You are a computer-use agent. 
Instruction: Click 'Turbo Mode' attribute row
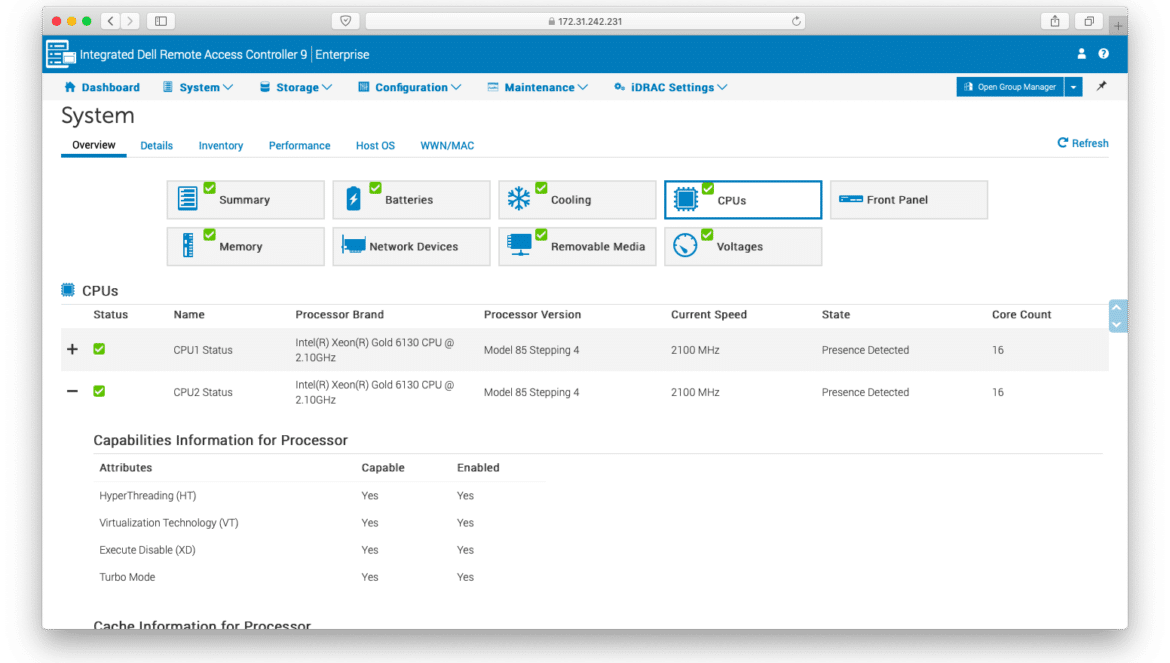click(x=321, y=577)
